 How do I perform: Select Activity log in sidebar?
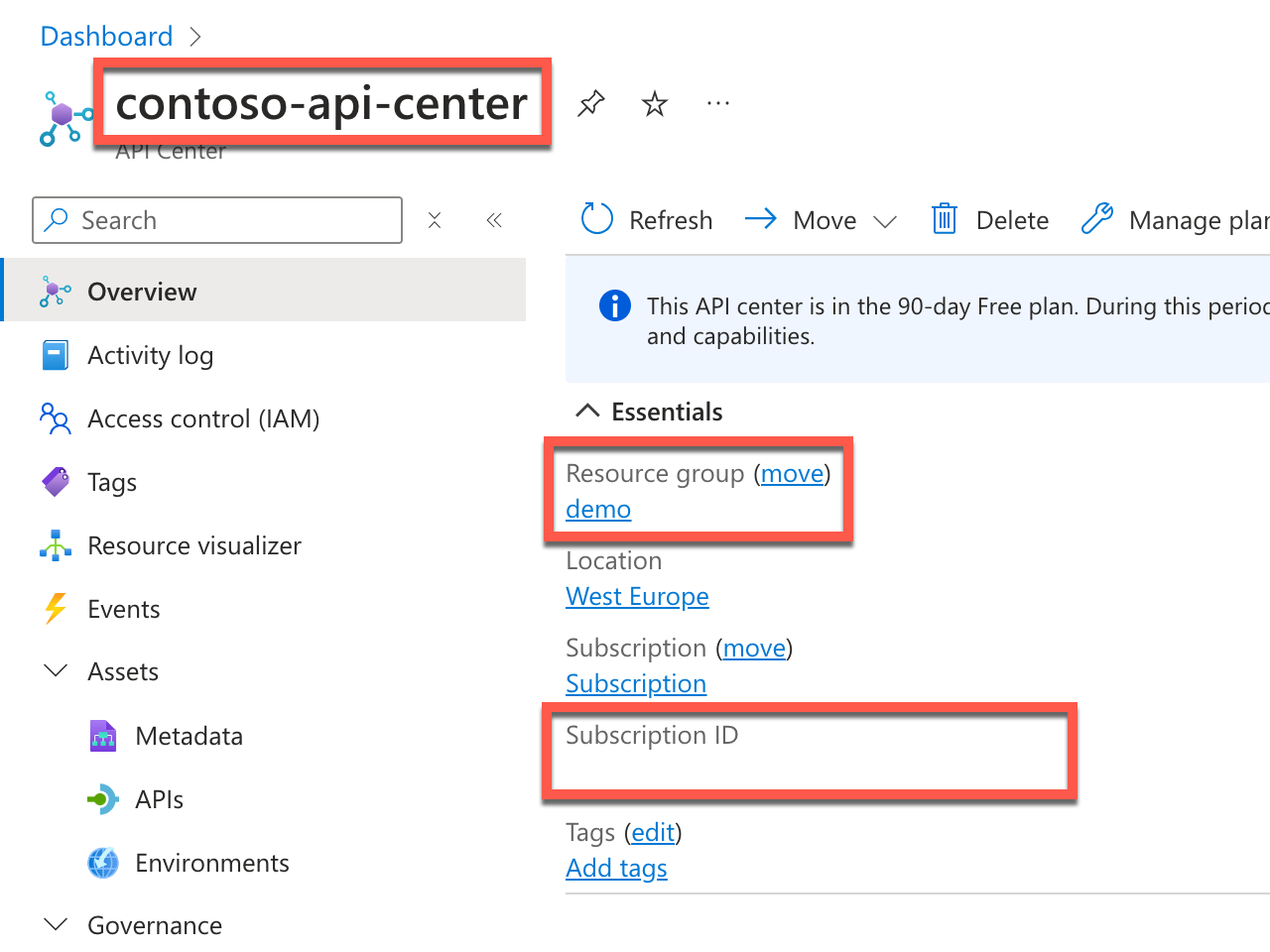tap(150, 355)
